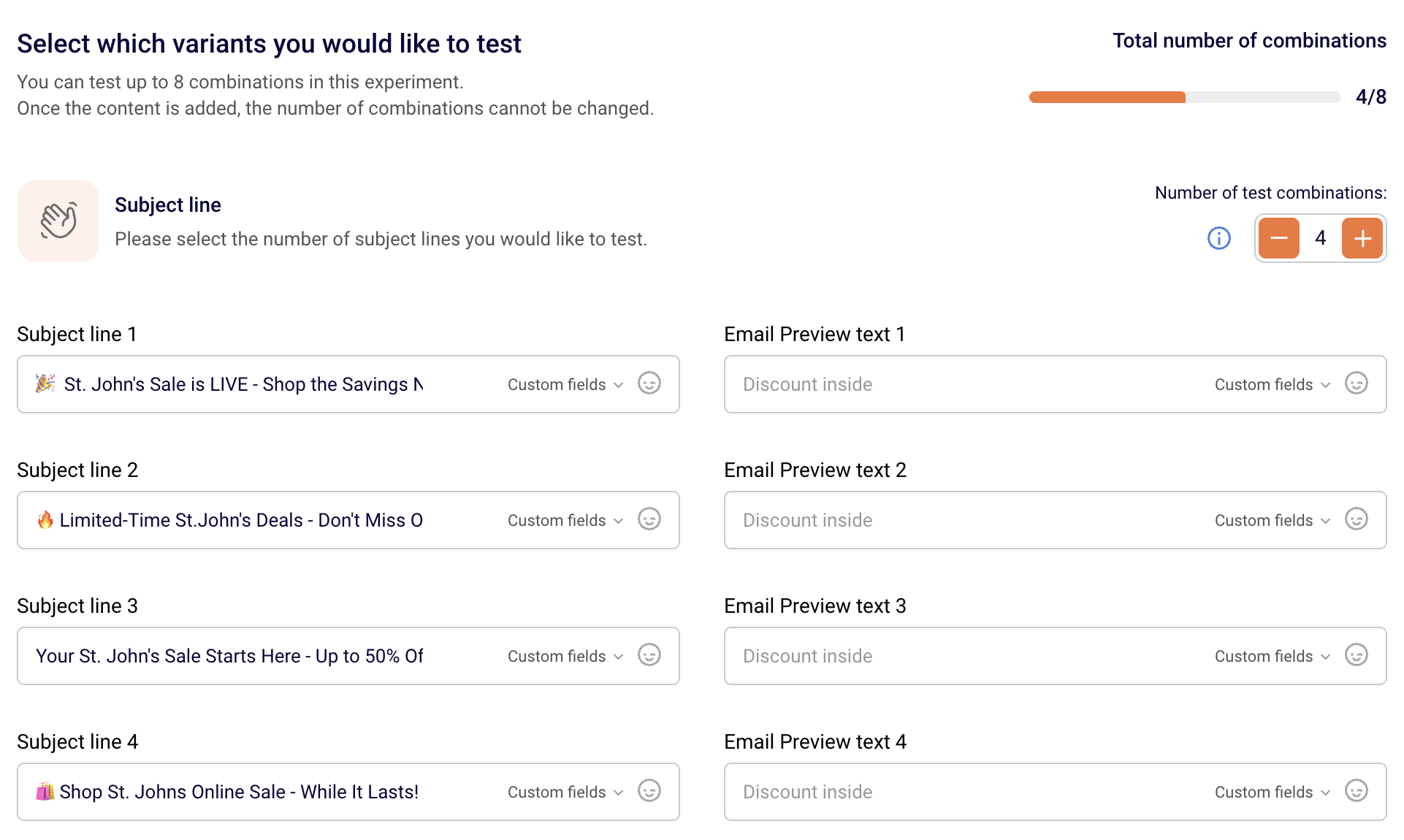Click into Subject line 2 text field
The width and height of the screenshot is (1404, 840).
pyautogui.click(x=241, y=520)
